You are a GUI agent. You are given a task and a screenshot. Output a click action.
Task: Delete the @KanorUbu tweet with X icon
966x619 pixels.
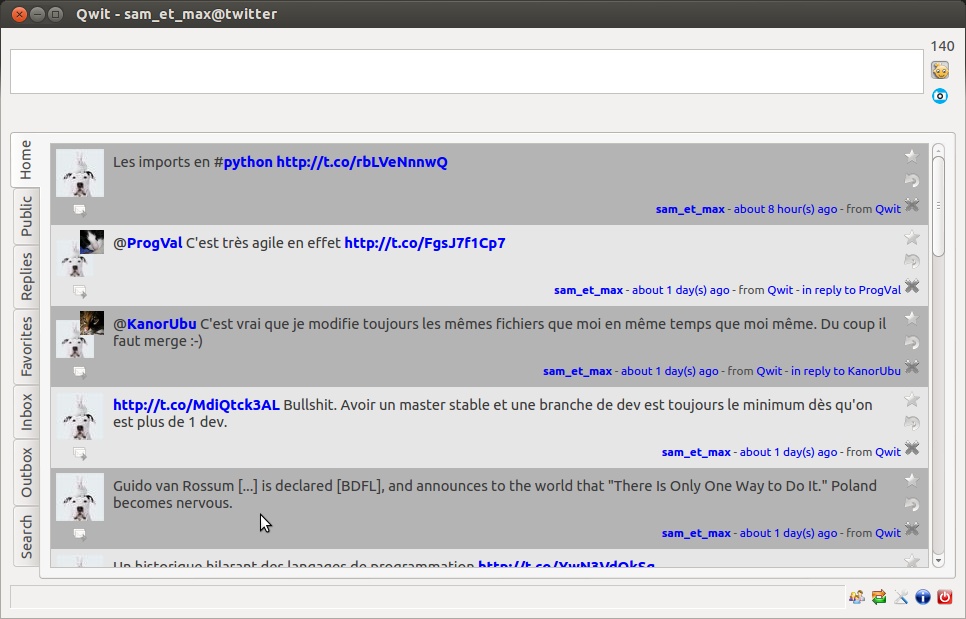(912, 367)
